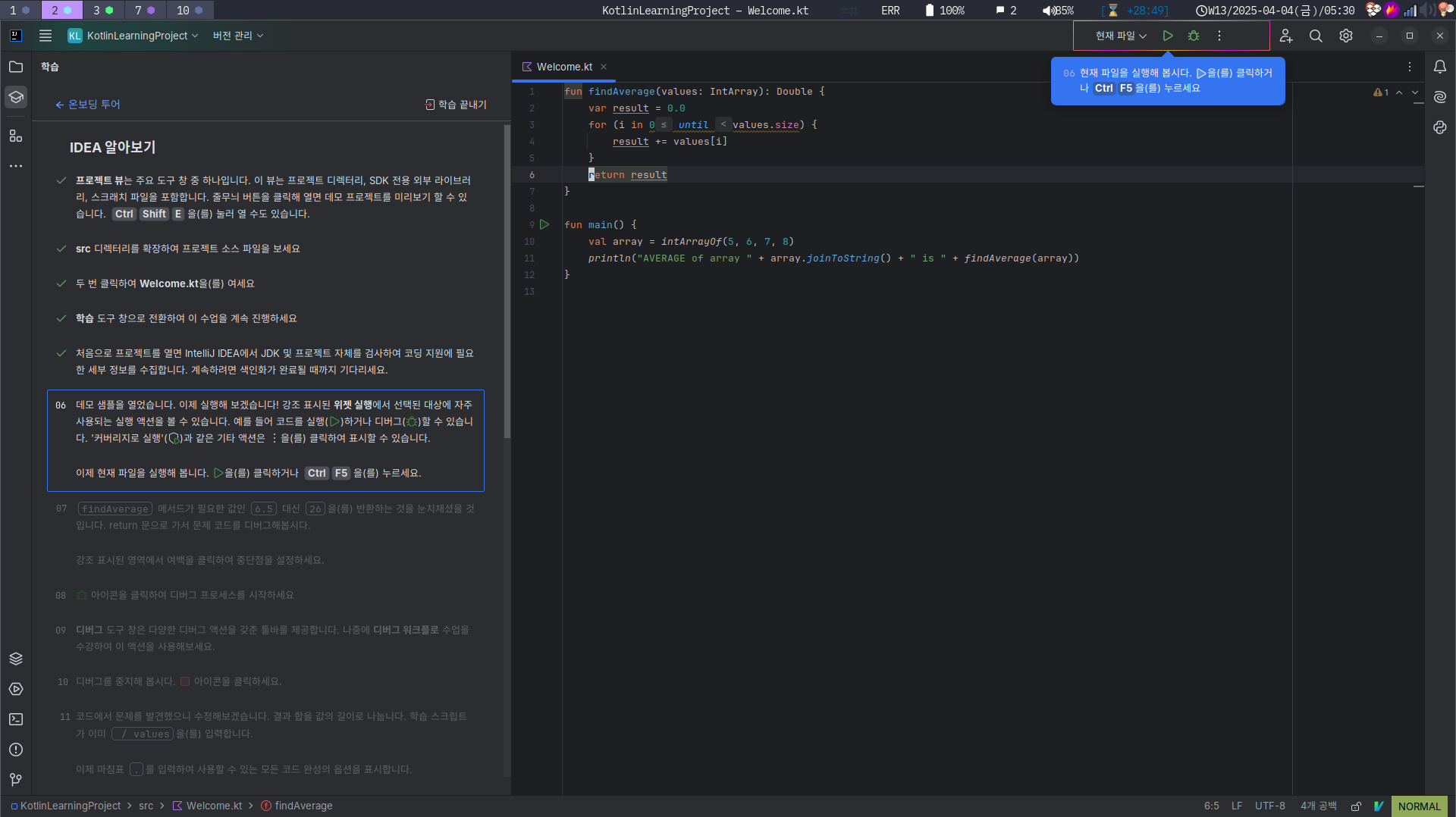Click the IdeaVim icon in status bar

coord(1379,806)
